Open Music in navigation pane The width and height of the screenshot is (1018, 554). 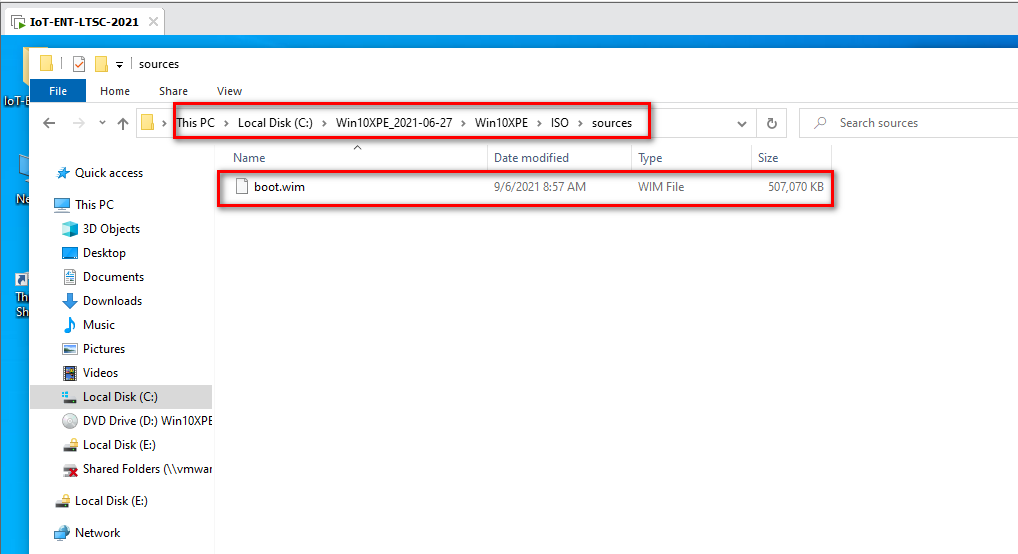click(99, 325)
